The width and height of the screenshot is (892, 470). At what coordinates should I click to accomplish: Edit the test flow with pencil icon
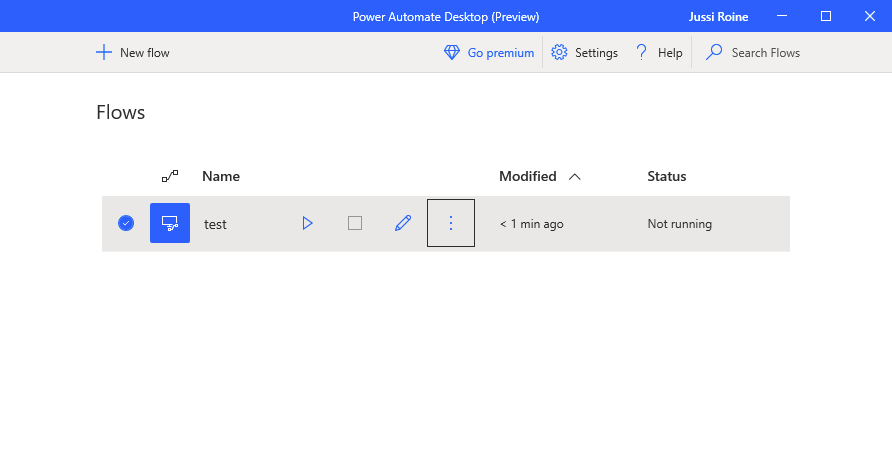click(x=403, y=223)
